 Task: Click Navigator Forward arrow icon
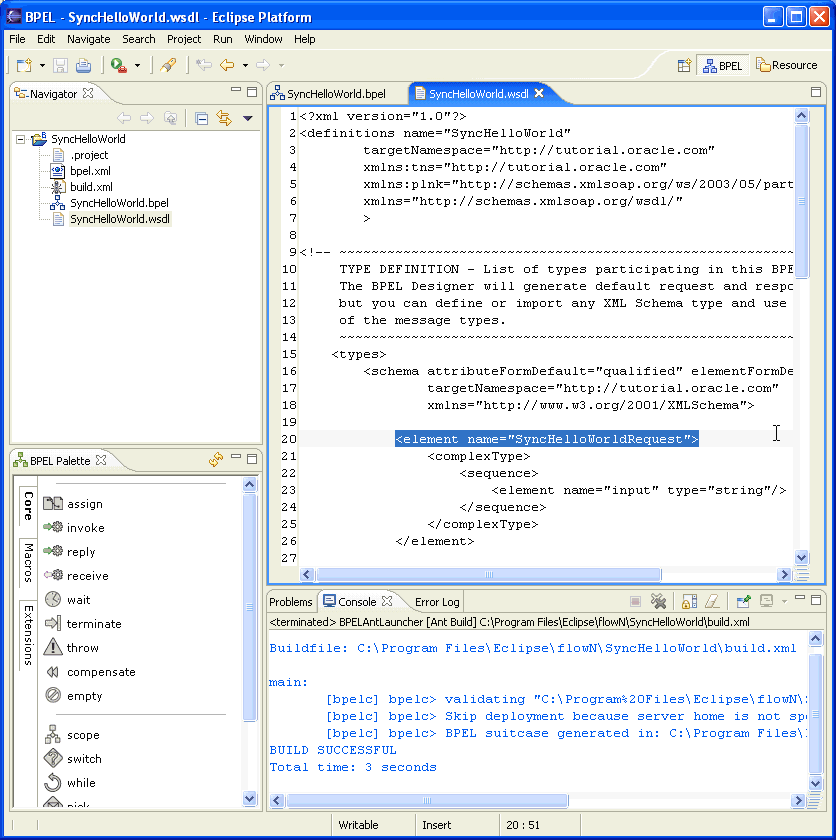click(x=147, y=118)
